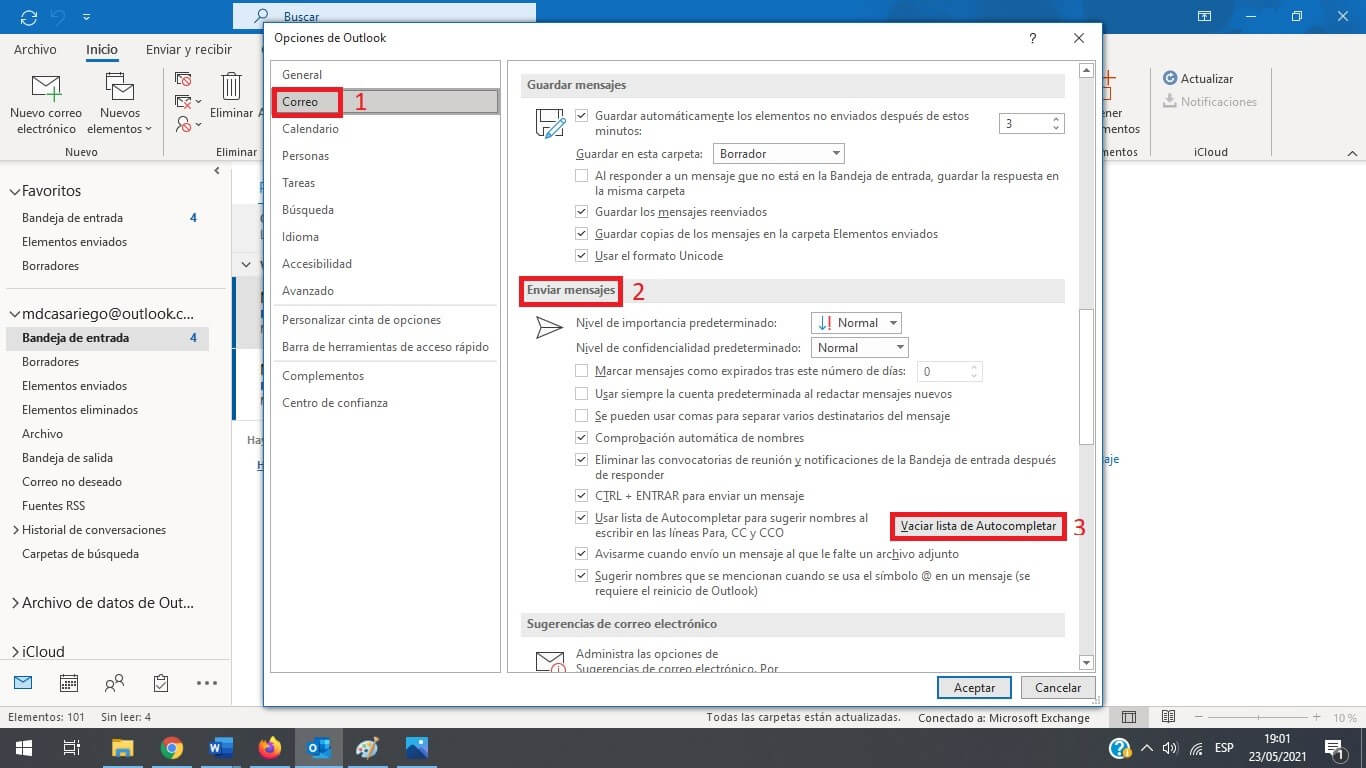Screen dimensions: 1366x768
Task: Toggle Avisarme cuando falte un archivo adjunto
Action: (582, 554)
